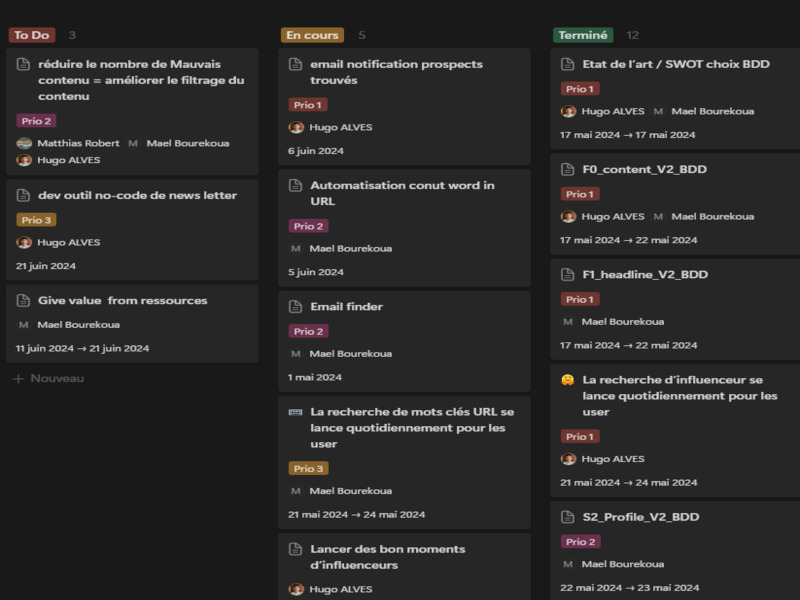Select the Terminé column header
Image resolution: width=800 pixels, height=600 pixels.
(x=583, y=35)
